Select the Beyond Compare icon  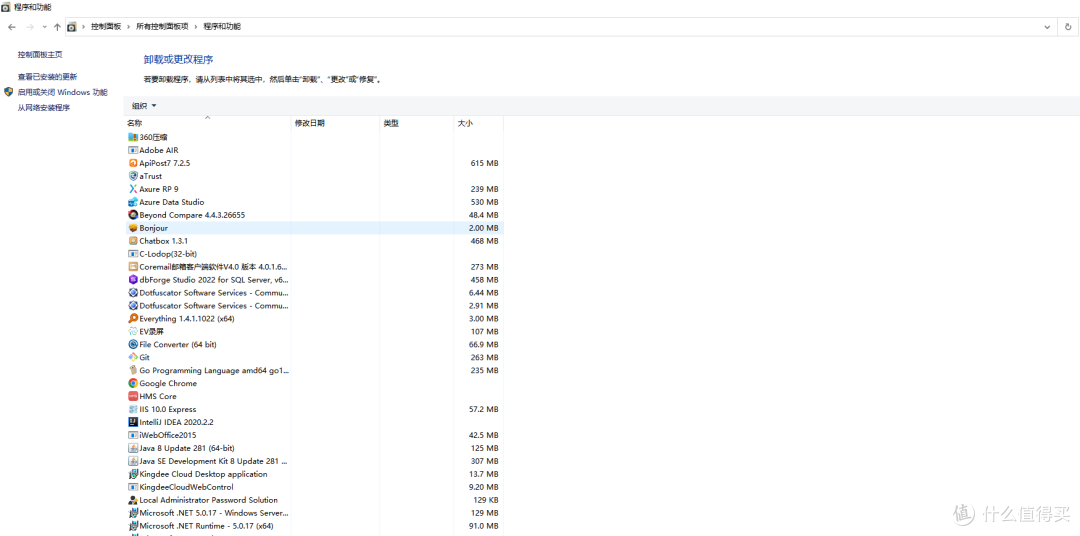pyautogui.click(x=133, y=215)
